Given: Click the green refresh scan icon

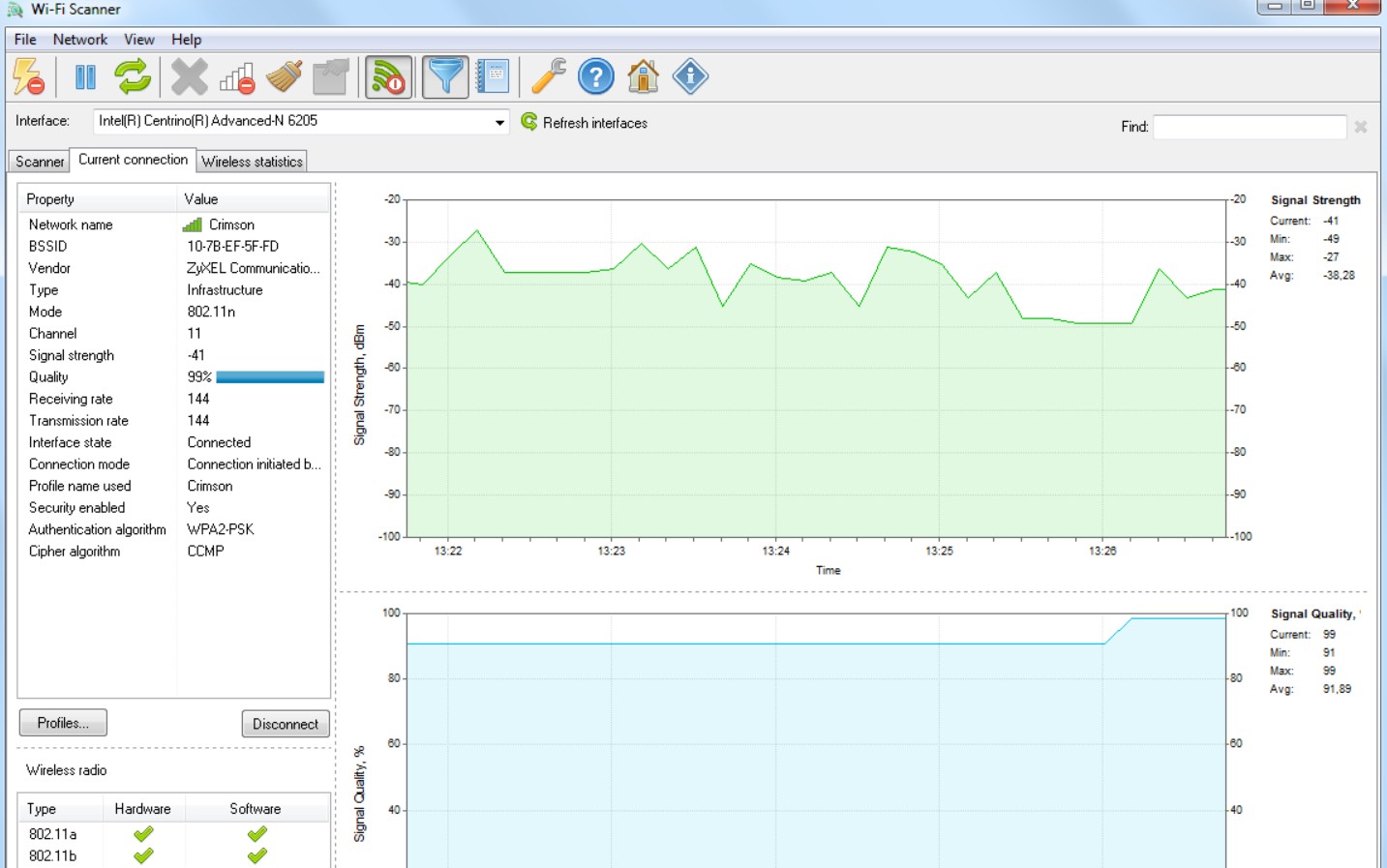Looking at the screenshot, I should pos(131,77).
